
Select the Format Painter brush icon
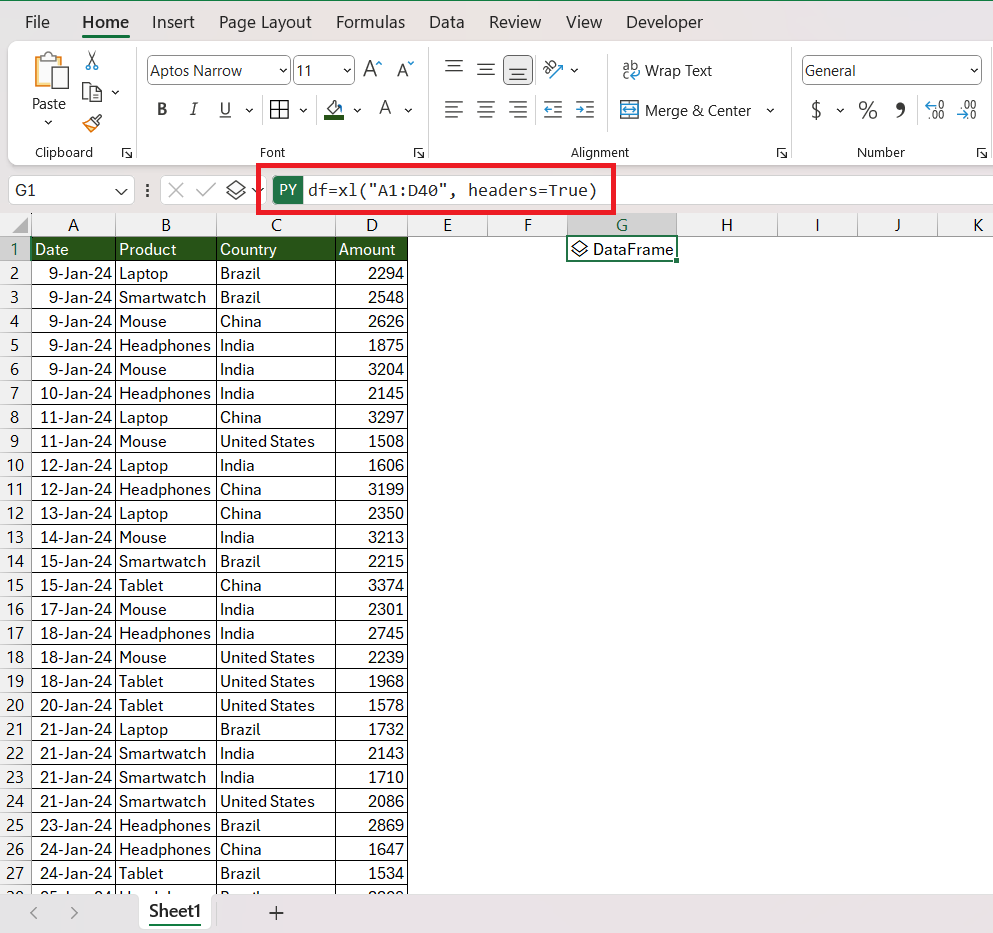coord(92,124)
